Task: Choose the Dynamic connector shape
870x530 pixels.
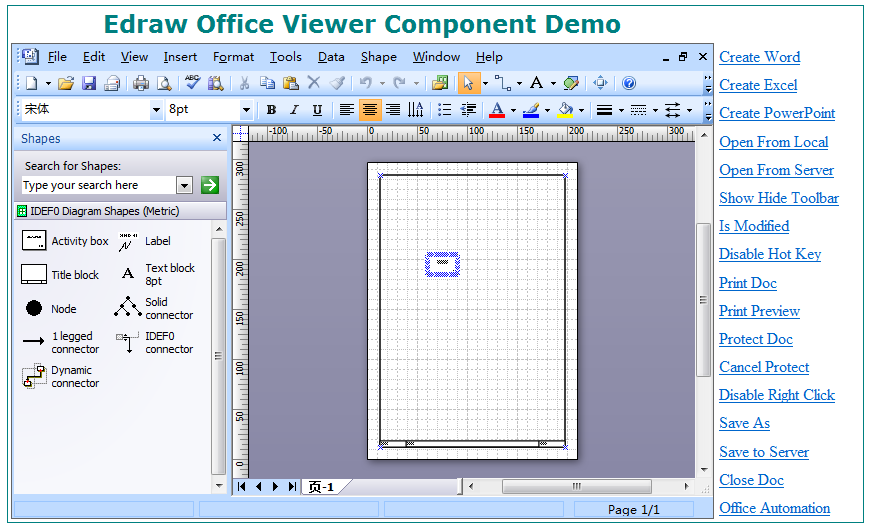Action: (61, 376)
